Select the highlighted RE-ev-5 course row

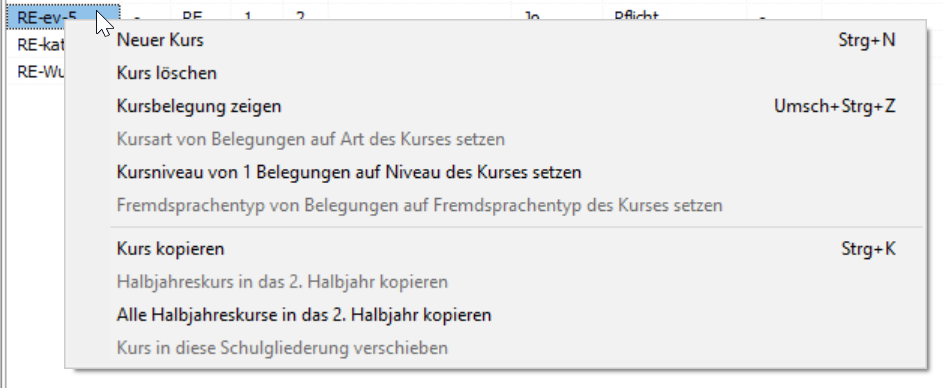tap(63, 16)
